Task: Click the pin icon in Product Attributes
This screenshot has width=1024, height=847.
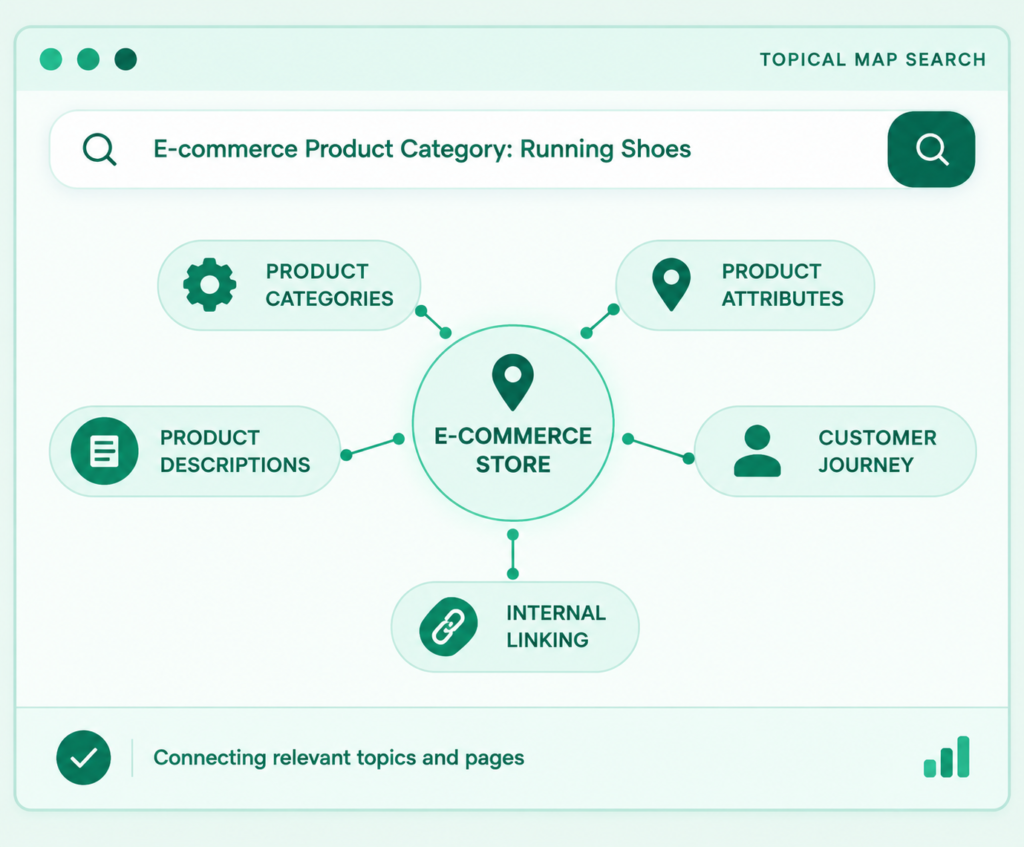Action: 671,284
